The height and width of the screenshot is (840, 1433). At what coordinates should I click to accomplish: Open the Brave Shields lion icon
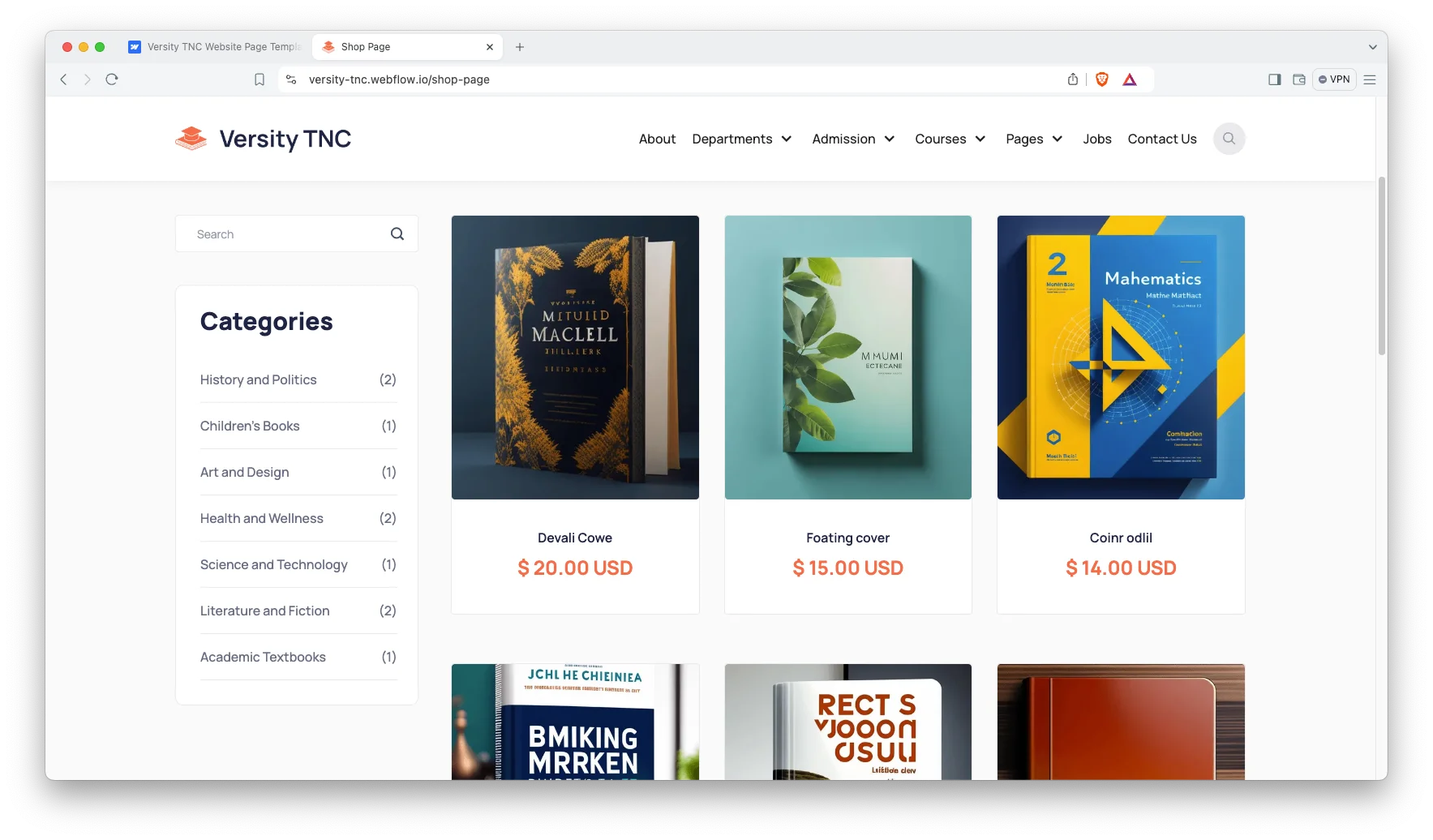point(1102,79)
